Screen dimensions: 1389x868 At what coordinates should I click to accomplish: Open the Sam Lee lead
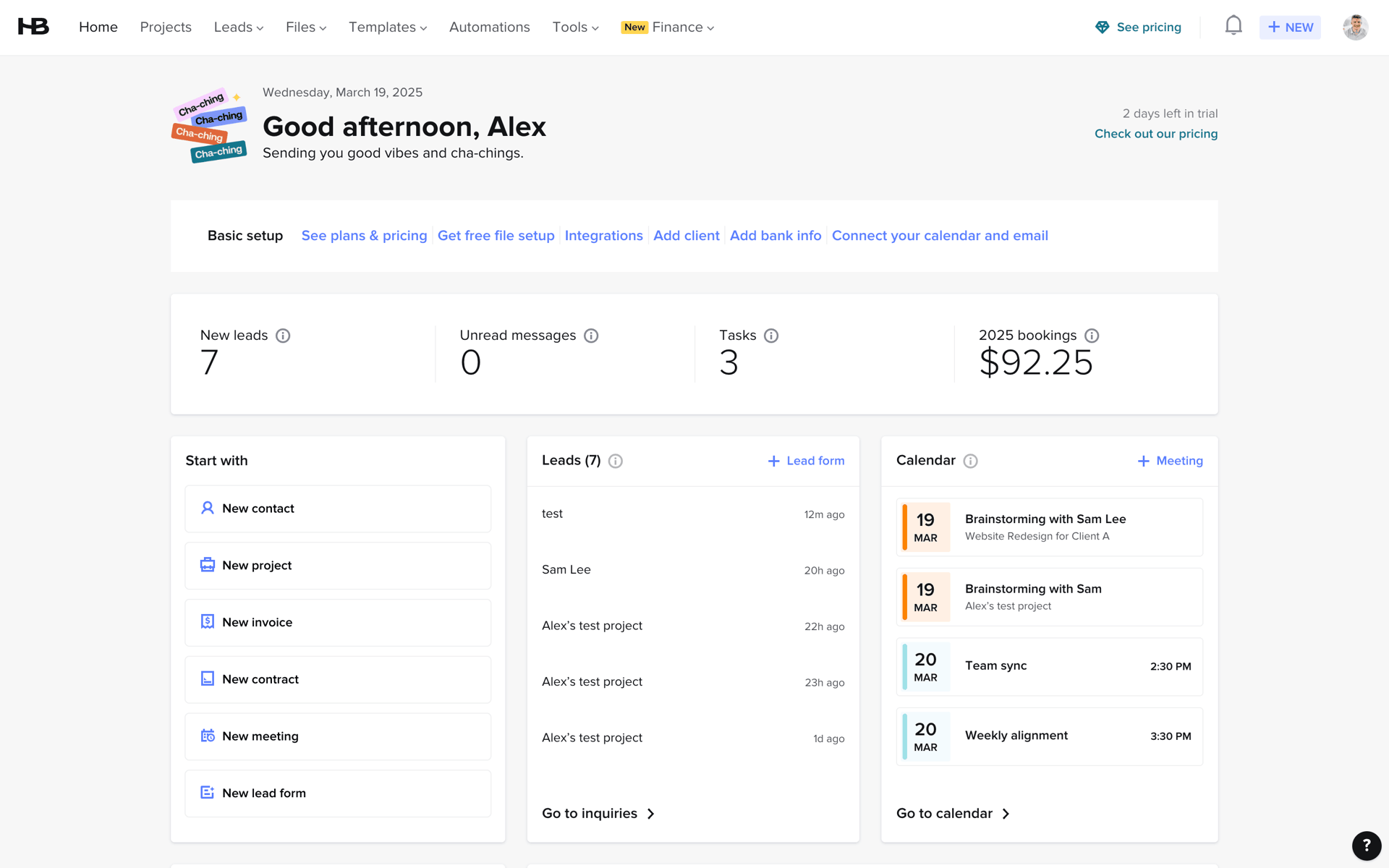click(693, 570)
